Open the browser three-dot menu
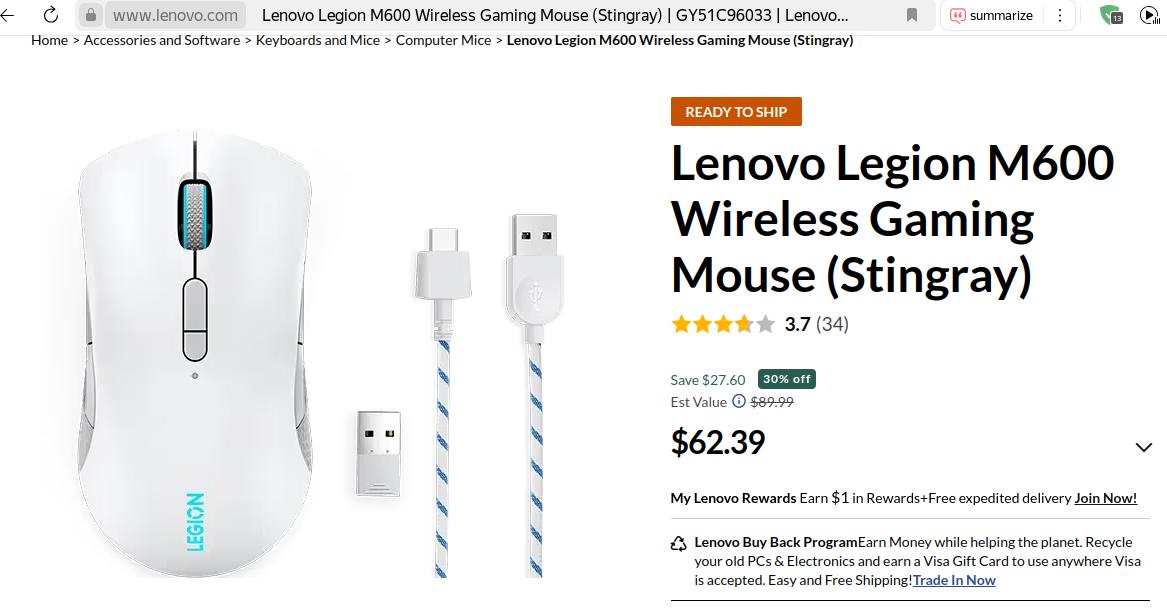The width and height of the screenshot is (1167, 608). point(1060,15)
